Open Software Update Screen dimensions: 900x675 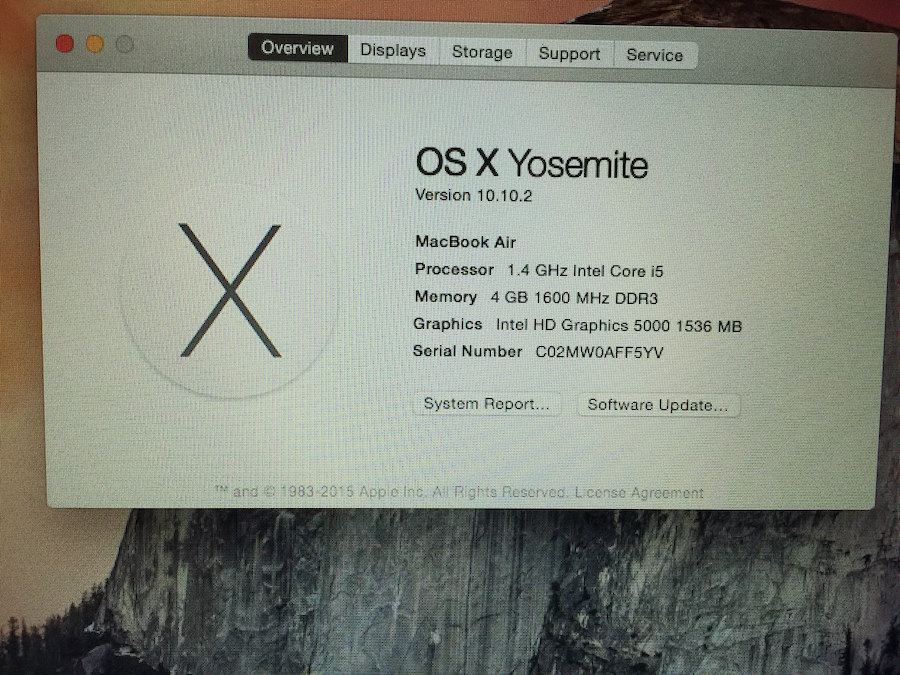point(658,405)
